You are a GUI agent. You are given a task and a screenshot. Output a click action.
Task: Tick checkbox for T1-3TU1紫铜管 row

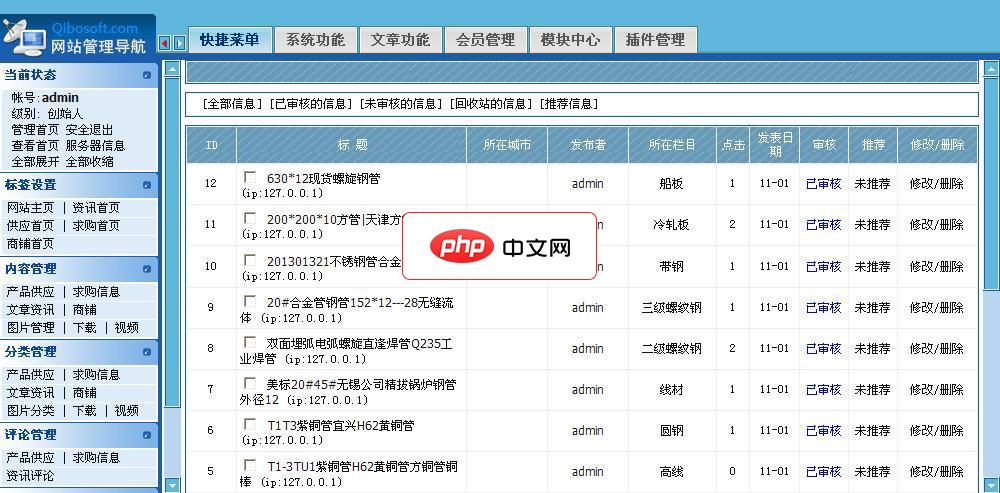250,466
